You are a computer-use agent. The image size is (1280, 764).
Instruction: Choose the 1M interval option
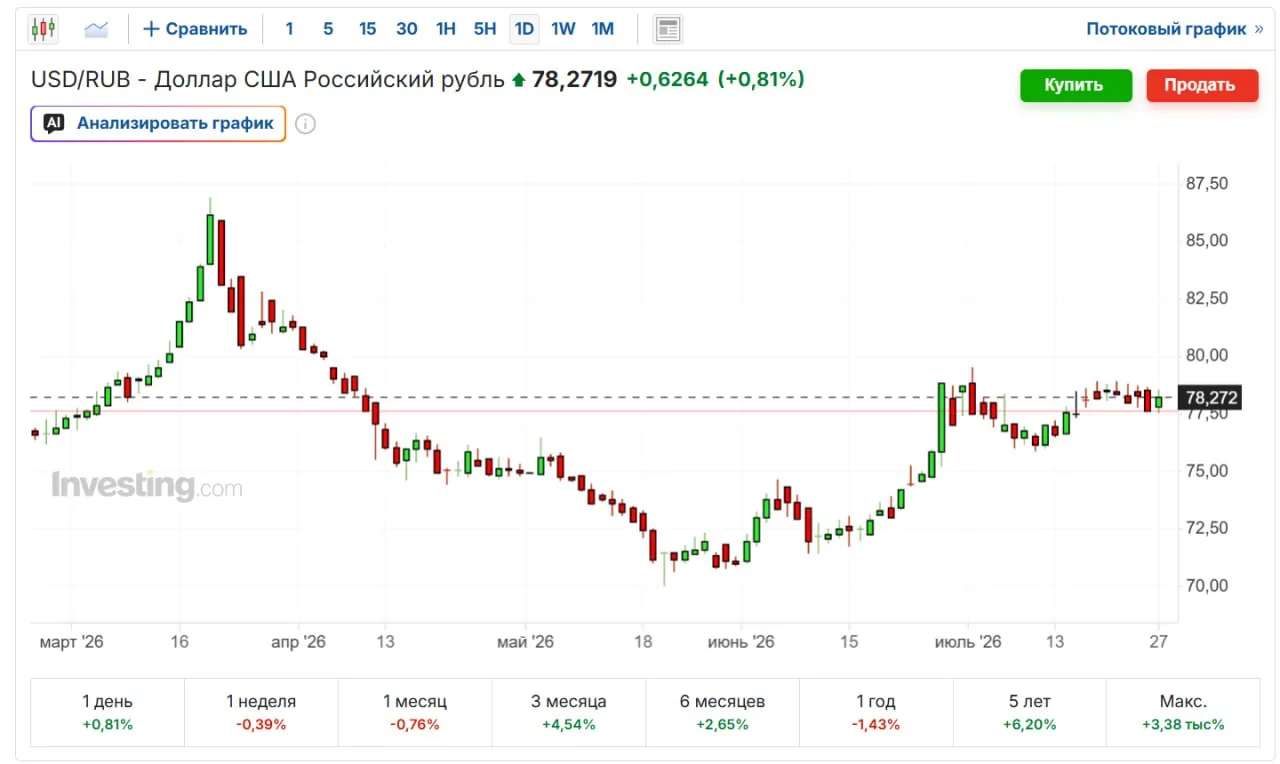click(x=602, y=29)
